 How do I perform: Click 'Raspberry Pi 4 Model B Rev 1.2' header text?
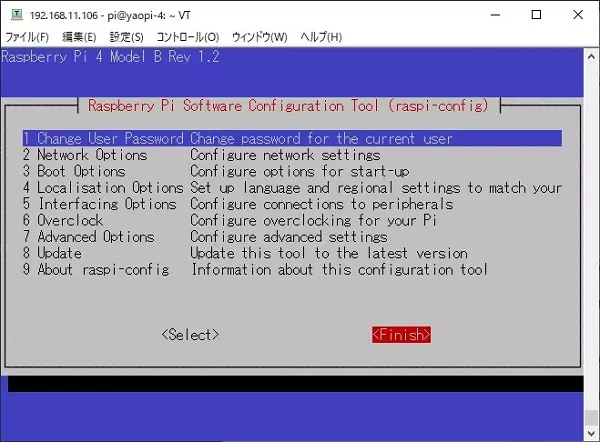click(x=110, y=57)
